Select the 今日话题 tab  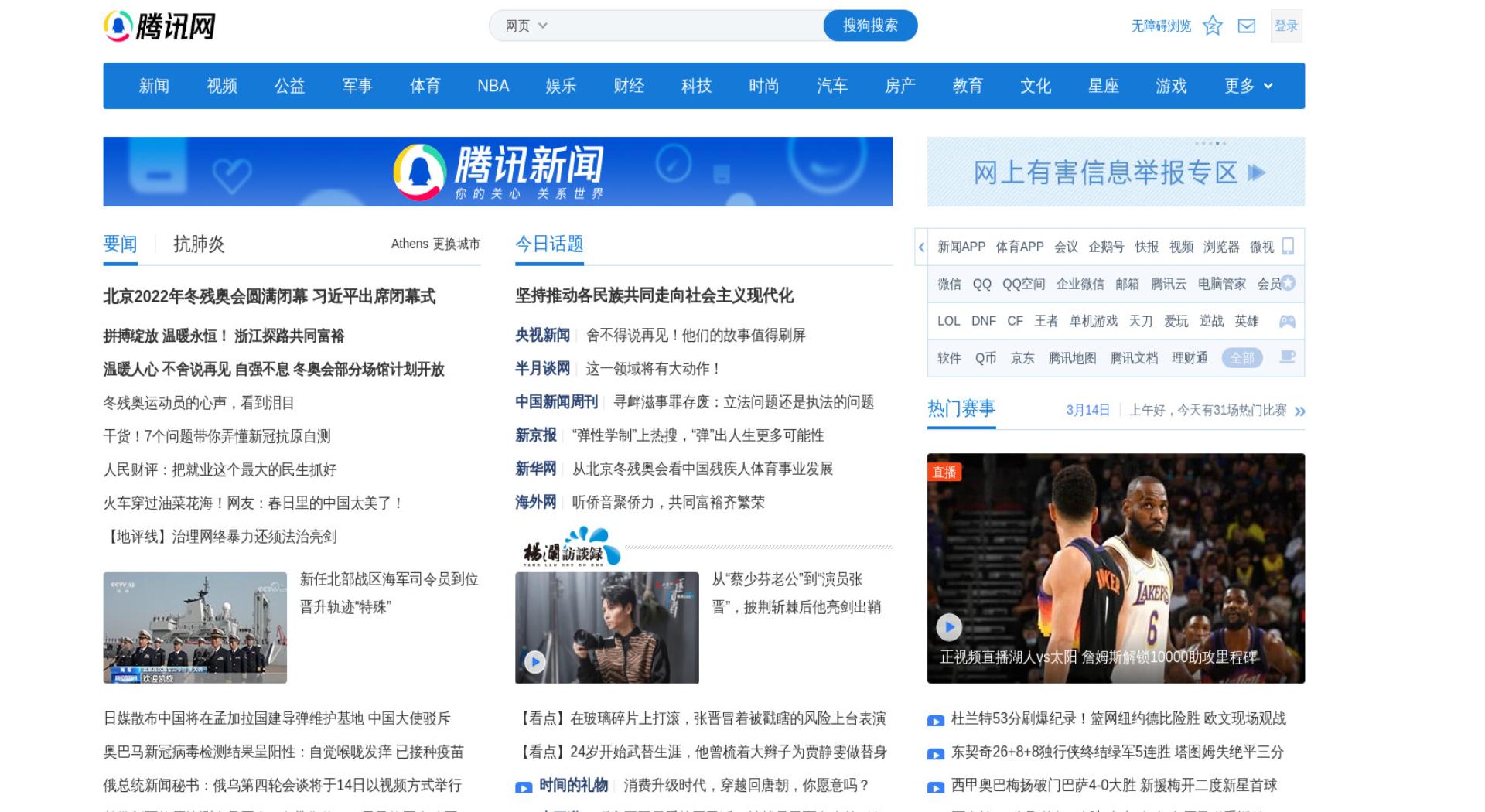[549, 244]
